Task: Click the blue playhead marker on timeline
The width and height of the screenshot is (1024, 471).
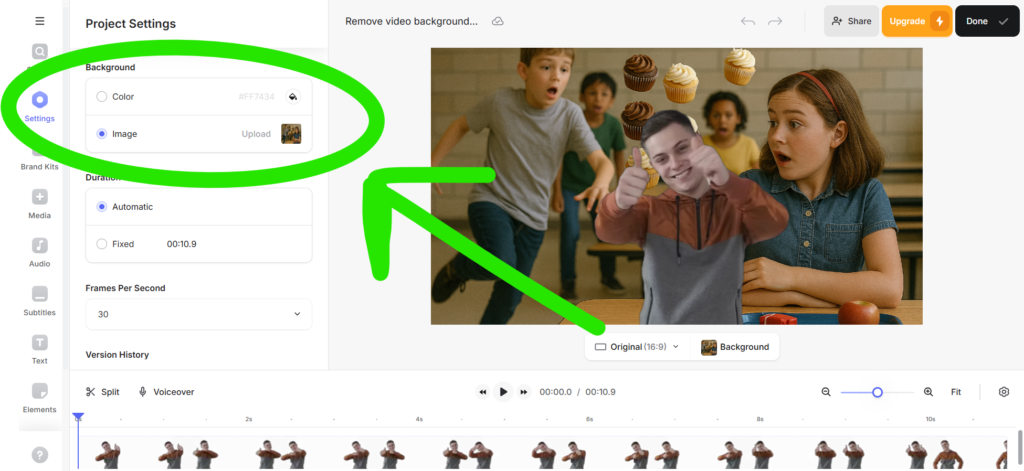Action: pos(78,417)
